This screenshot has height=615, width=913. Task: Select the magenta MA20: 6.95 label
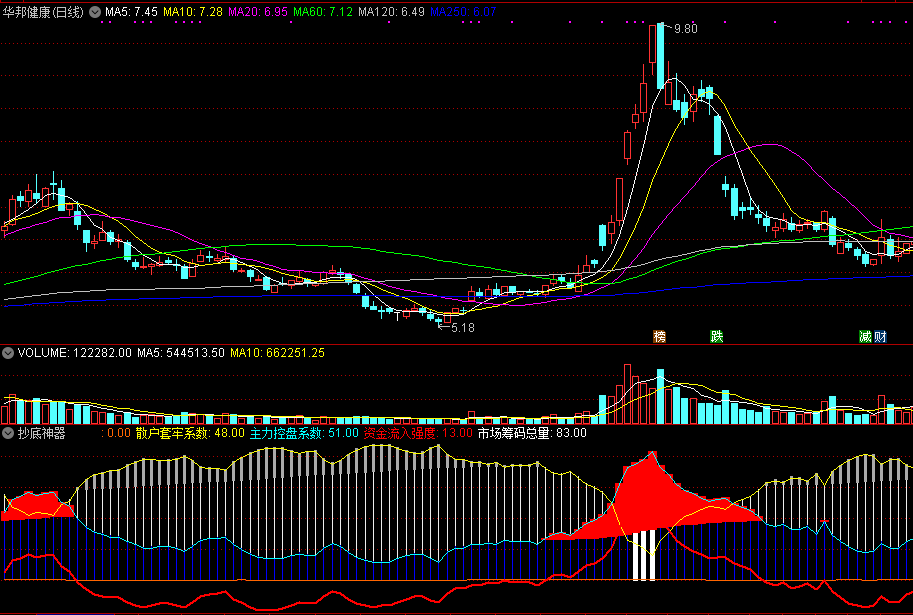click(258, 12)
